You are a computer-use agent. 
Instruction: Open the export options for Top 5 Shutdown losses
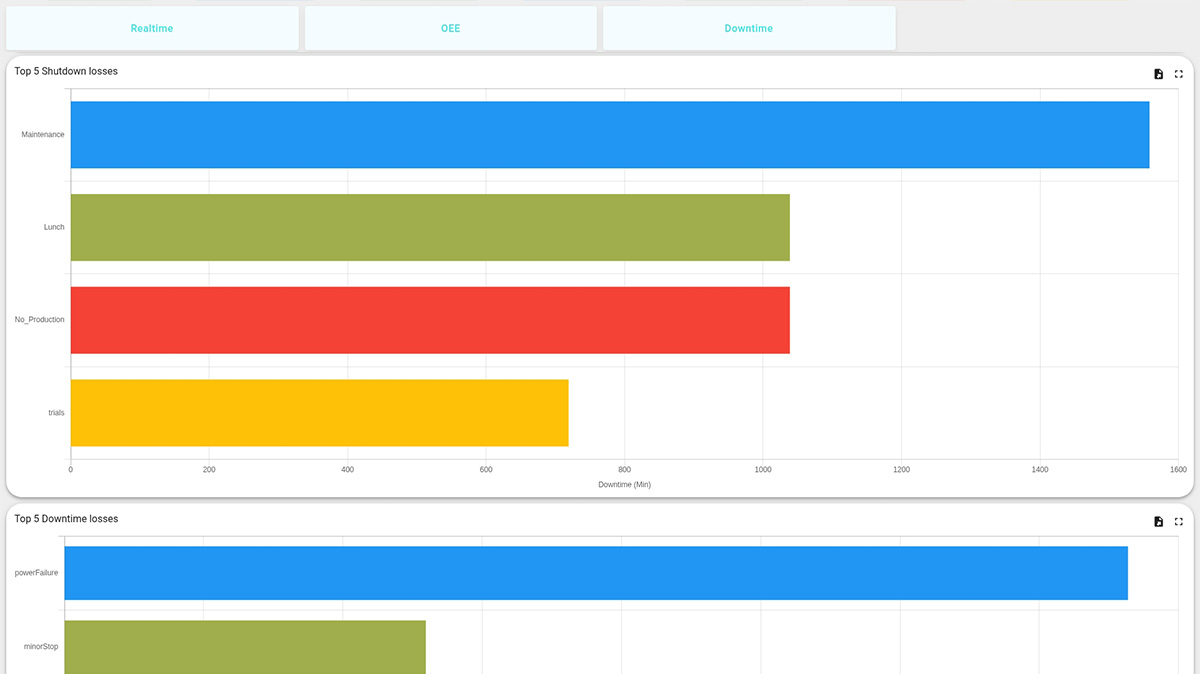coord(1158,73)
